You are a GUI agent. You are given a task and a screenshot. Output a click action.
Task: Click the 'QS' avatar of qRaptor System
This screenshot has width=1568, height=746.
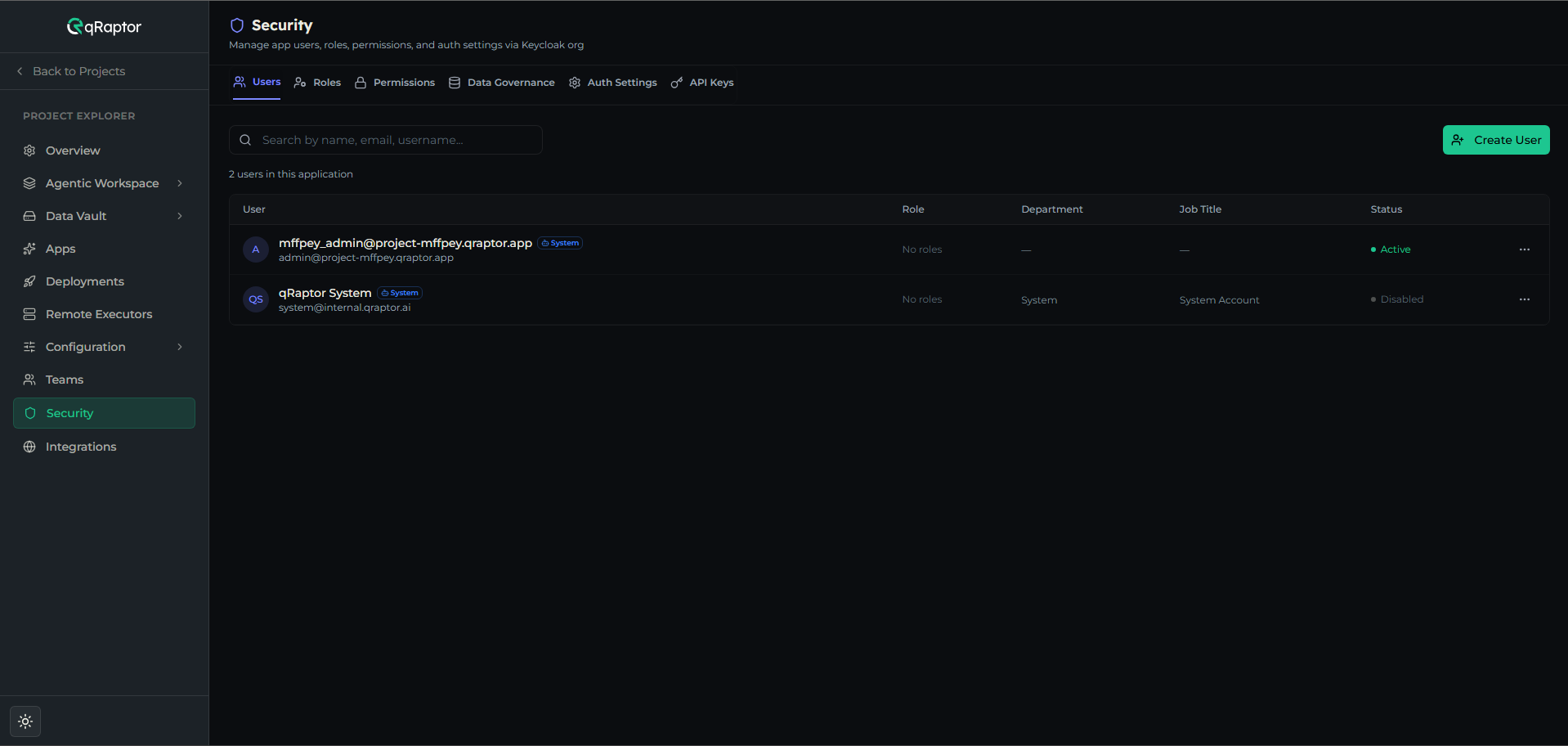tap(256, 299)
